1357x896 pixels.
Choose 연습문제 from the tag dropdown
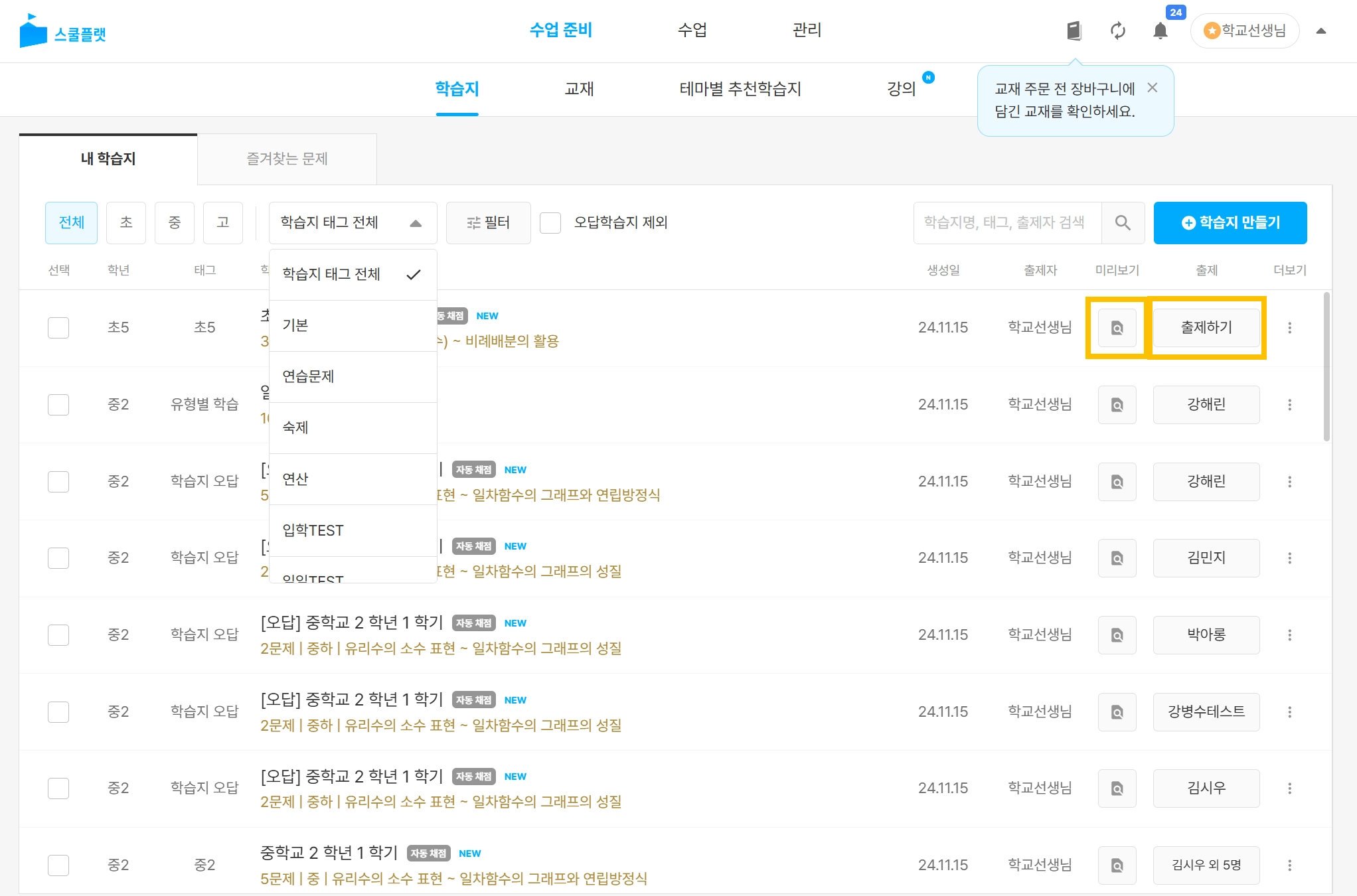[x=308, y=376]
